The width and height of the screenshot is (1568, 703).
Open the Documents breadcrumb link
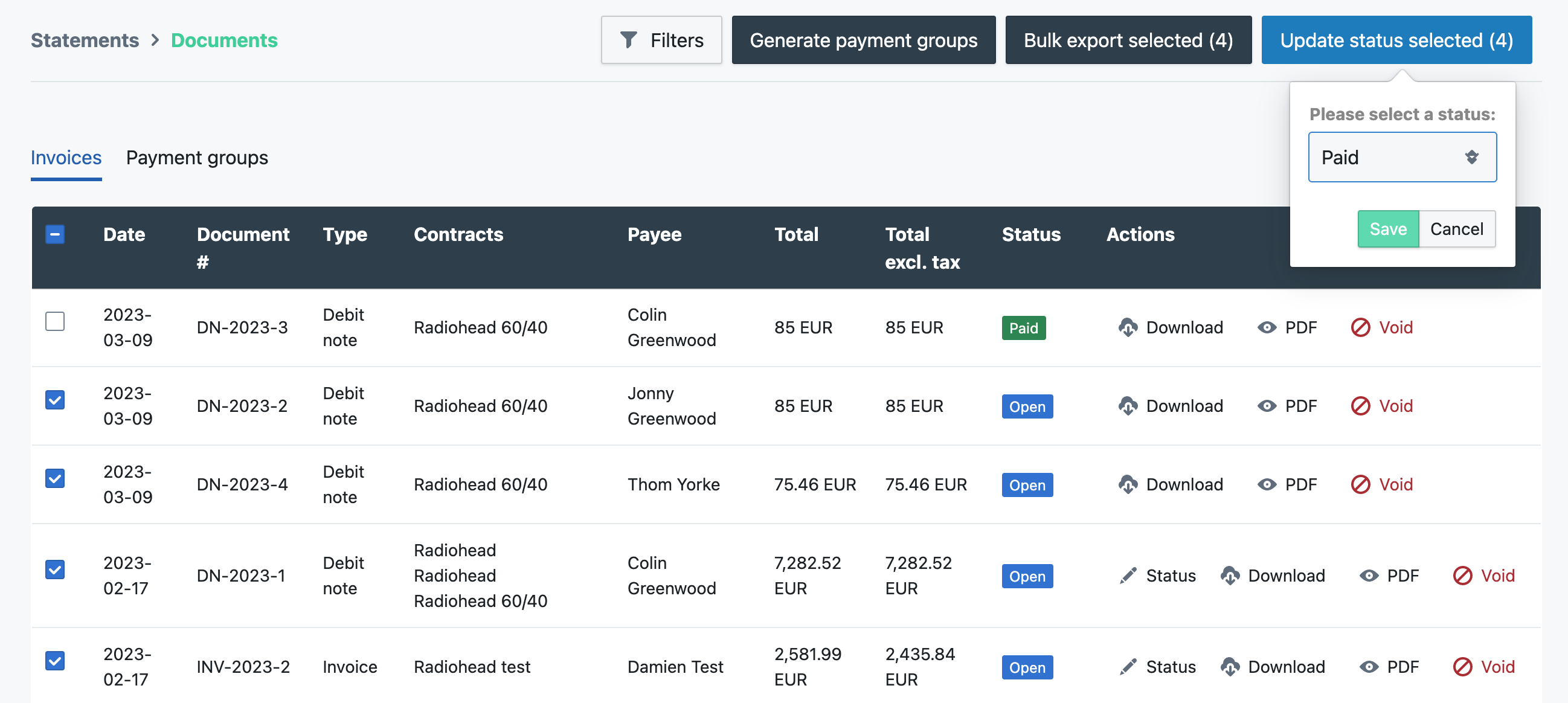(224, 40)
